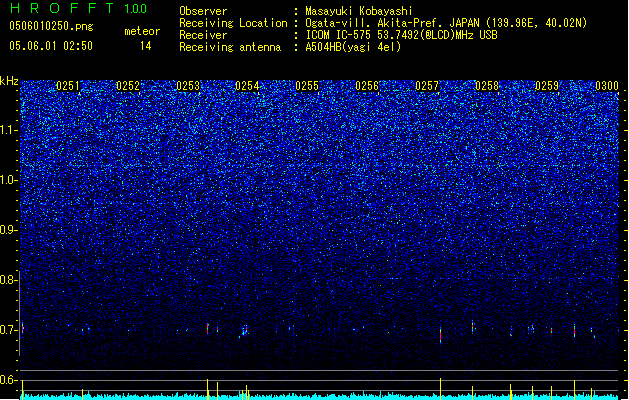Click the 1.1 kHz frequency label

click(9, 130)
